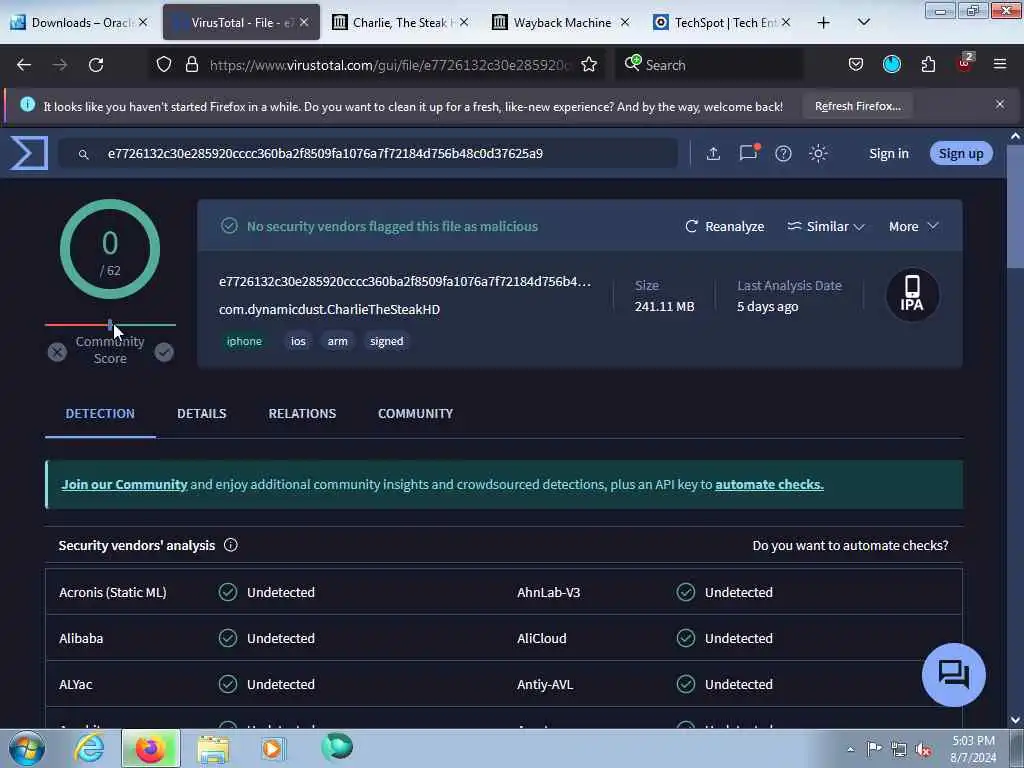Click the 0 / 62 detection score circle
Viewport: 1024px width, 768px height.
pyautogui.click(x=110, y=249)
